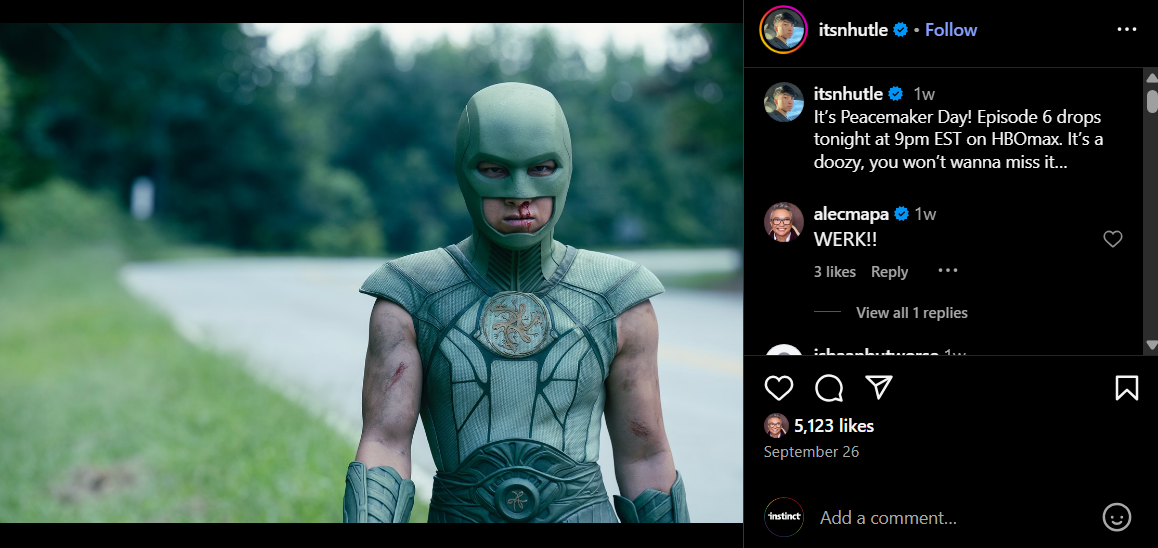Open itsnhutle header profile picture

click(782, 30)
